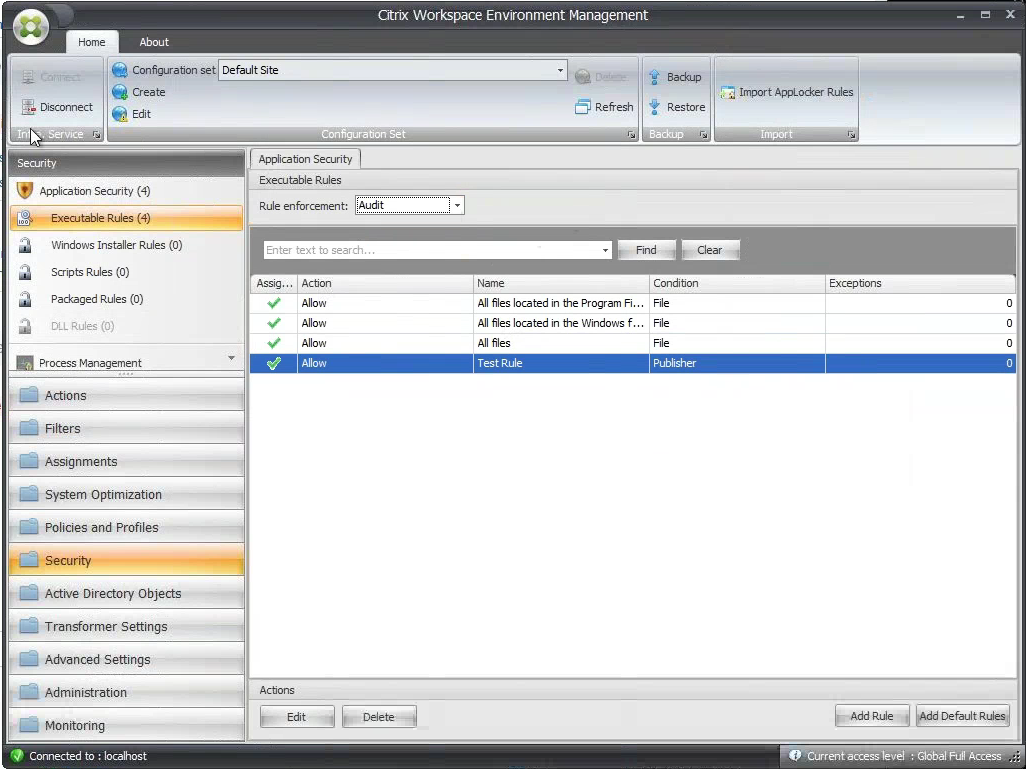
Task: Click Edit configuration set icon
Action: [120, 114]
